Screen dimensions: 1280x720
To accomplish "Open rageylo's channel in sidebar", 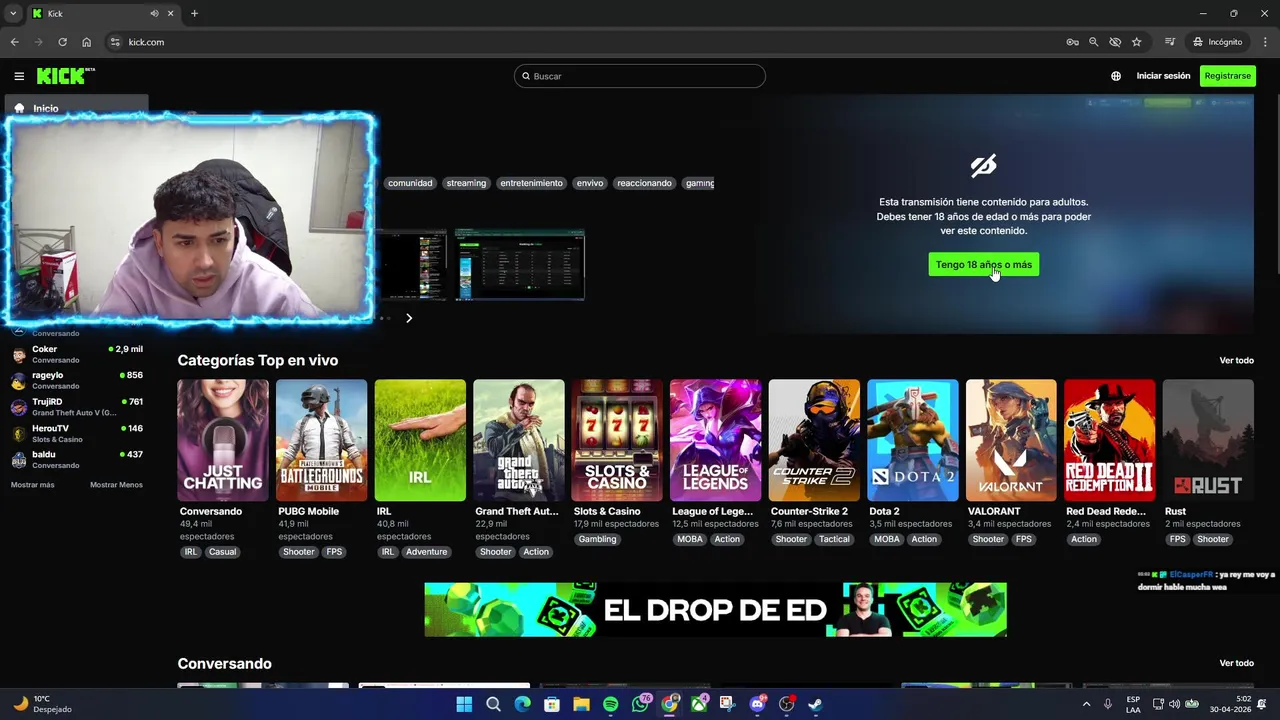I will (76, 380).
